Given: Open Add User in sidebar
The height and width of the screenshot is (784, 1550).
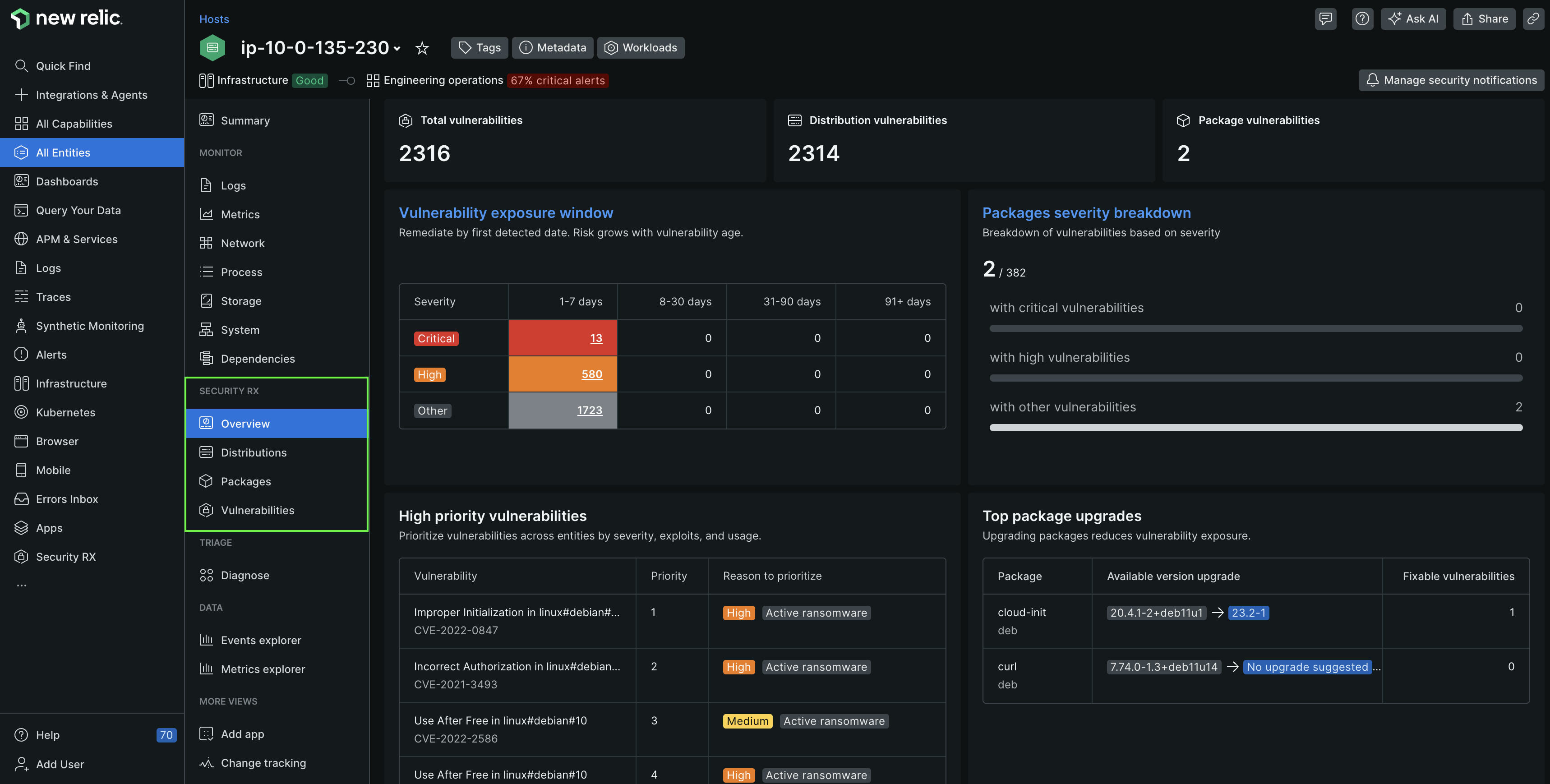Looking at the screenshot, I should click(92, 764).
